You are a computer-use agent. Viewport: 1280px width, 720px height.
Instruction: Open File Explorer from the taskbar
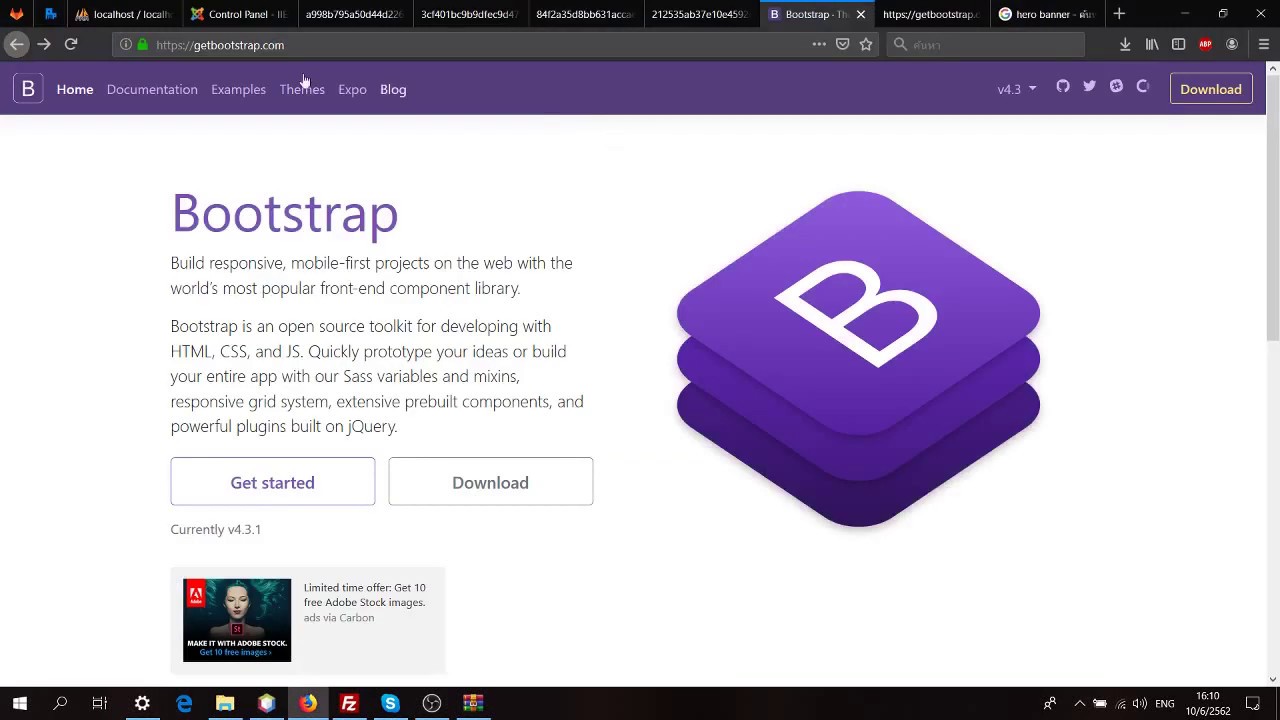click(x=225, y=703)
